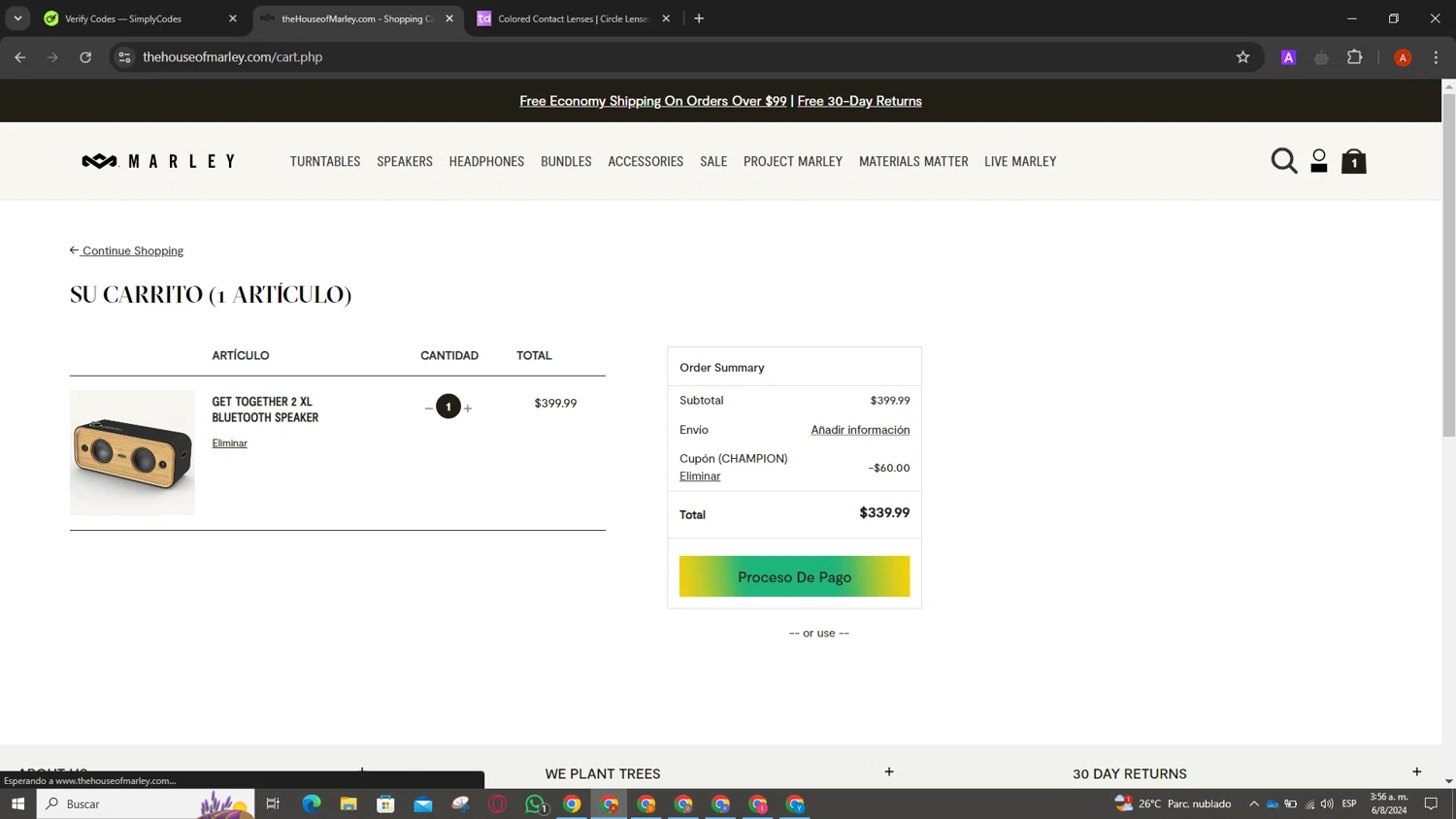1456x819 pixels.
Task: Click the Continue Shopping link
Action: pyautogui.click(x=126, y=250)
